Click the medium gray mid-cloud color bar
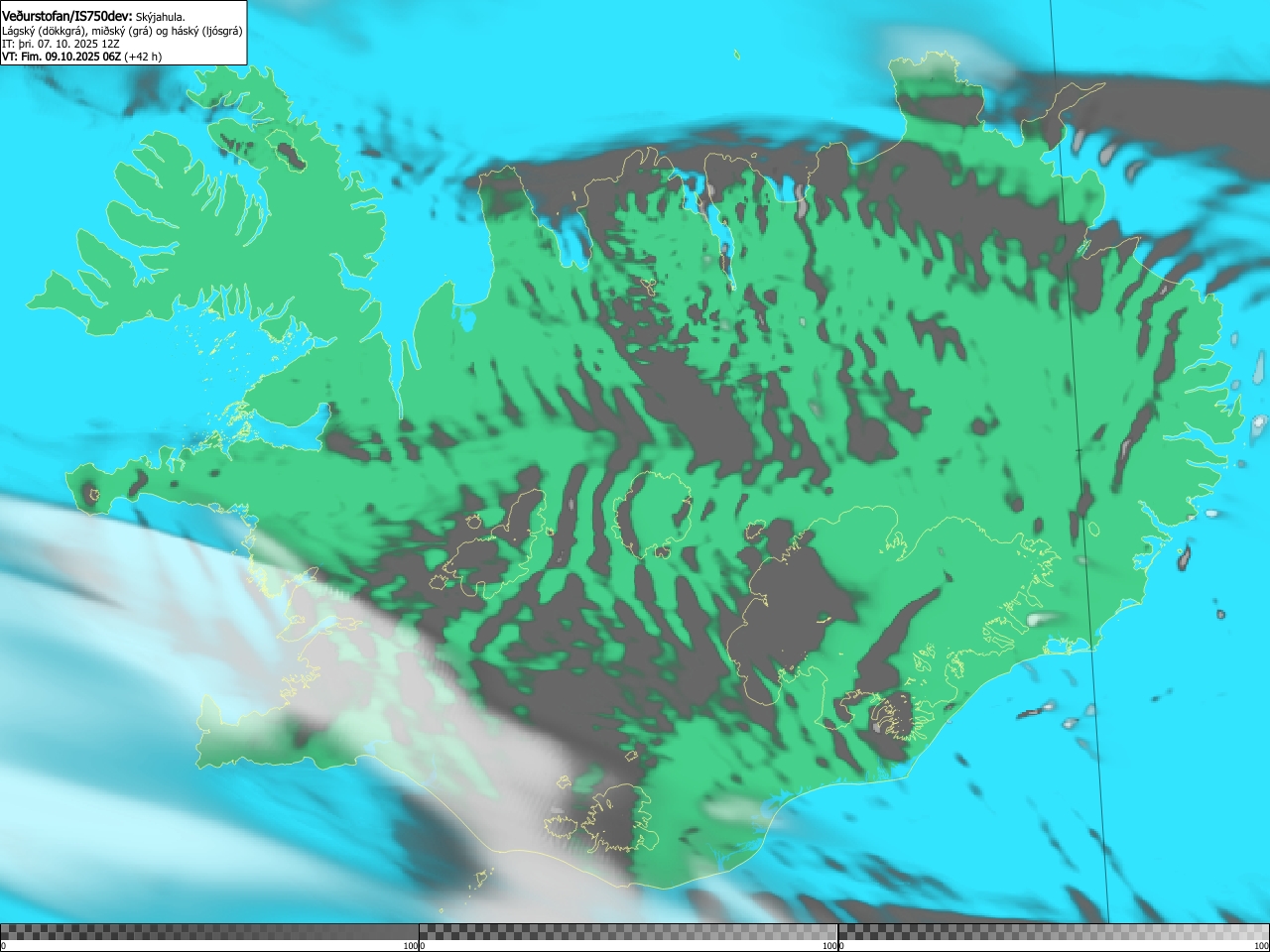Viewport: 1270px width, 952px height. pos(628,932)
